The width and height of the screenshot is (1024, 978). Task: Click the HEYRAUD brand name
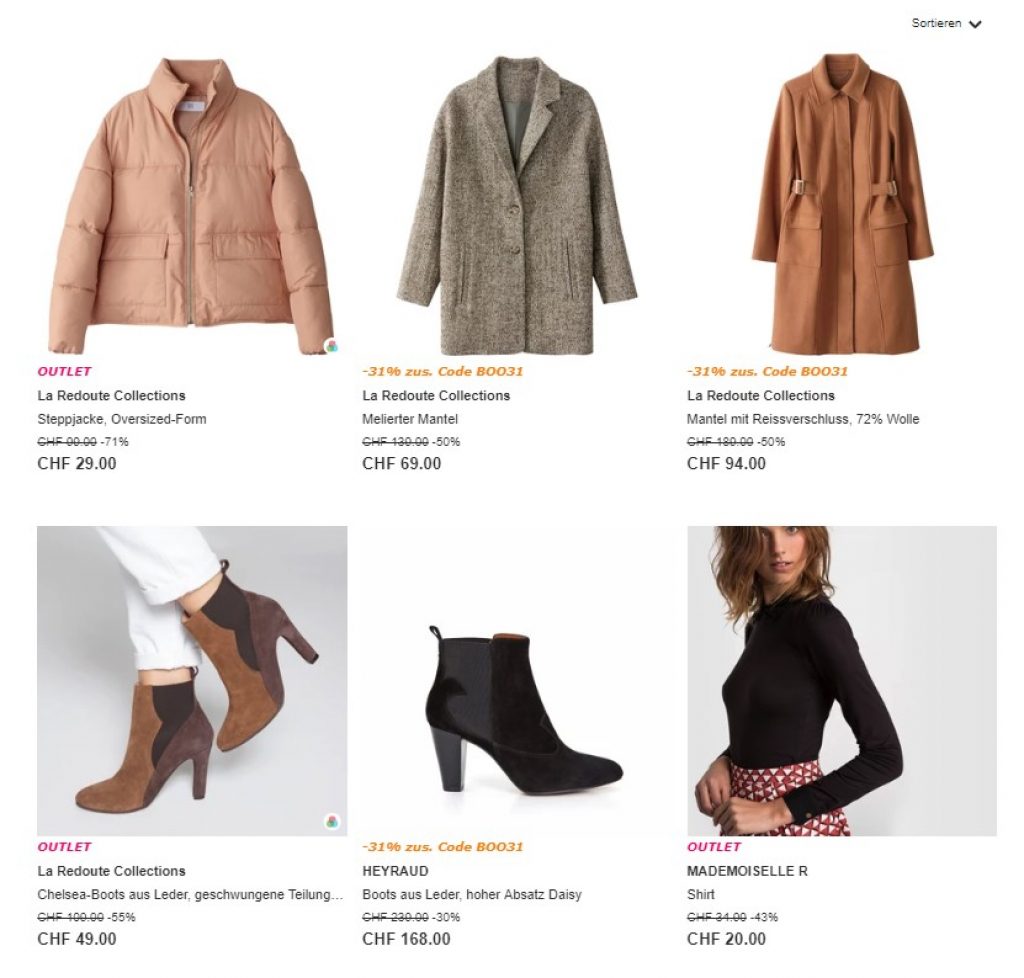point(396,871)
